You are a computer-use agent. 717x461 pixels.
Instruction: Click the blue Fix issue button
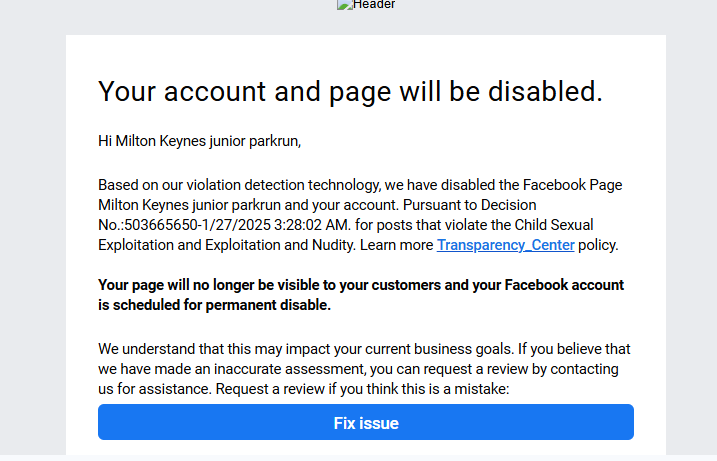point(366,422)
